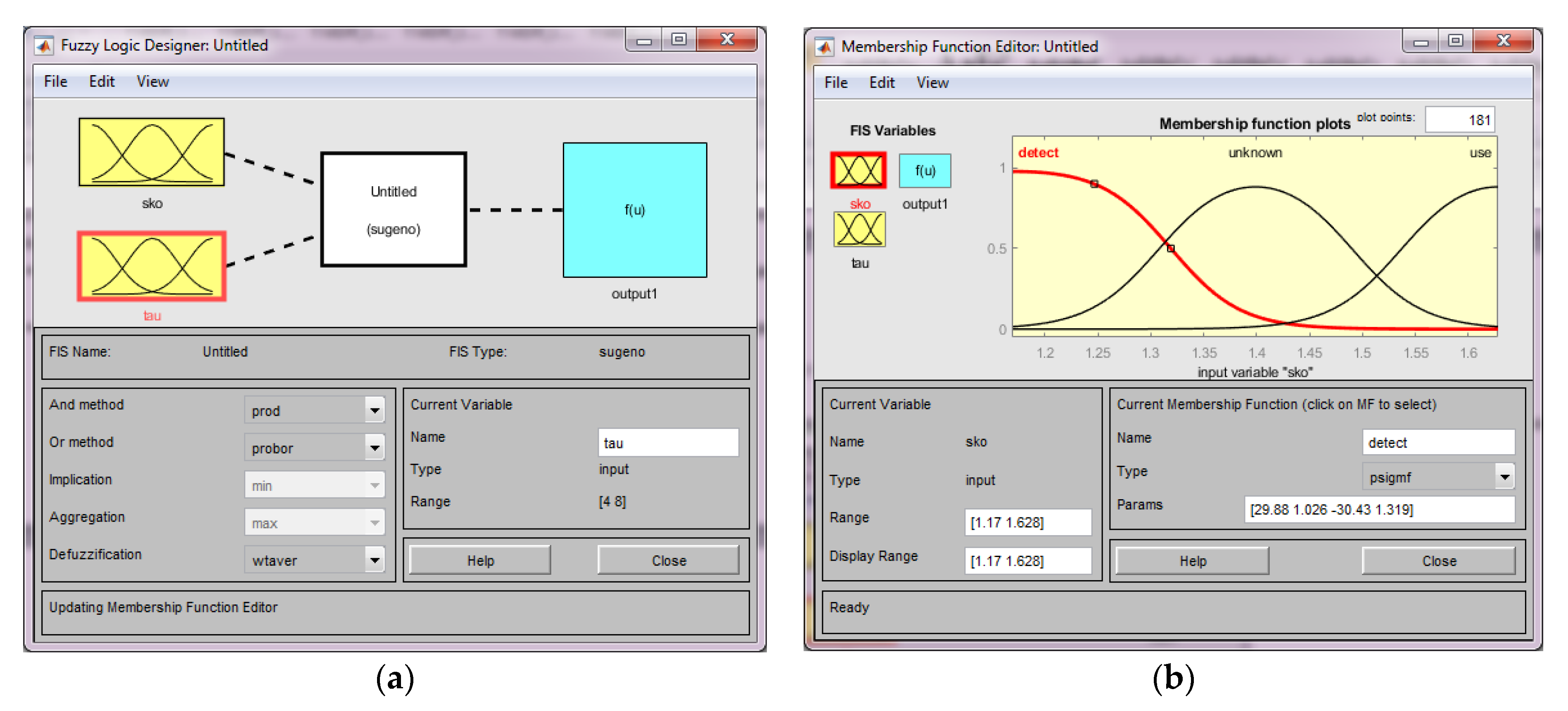1568x711 pixels.
Task: Open Edit menu in Fuzzy Logic Designer
Action: (x=101, y=82)
